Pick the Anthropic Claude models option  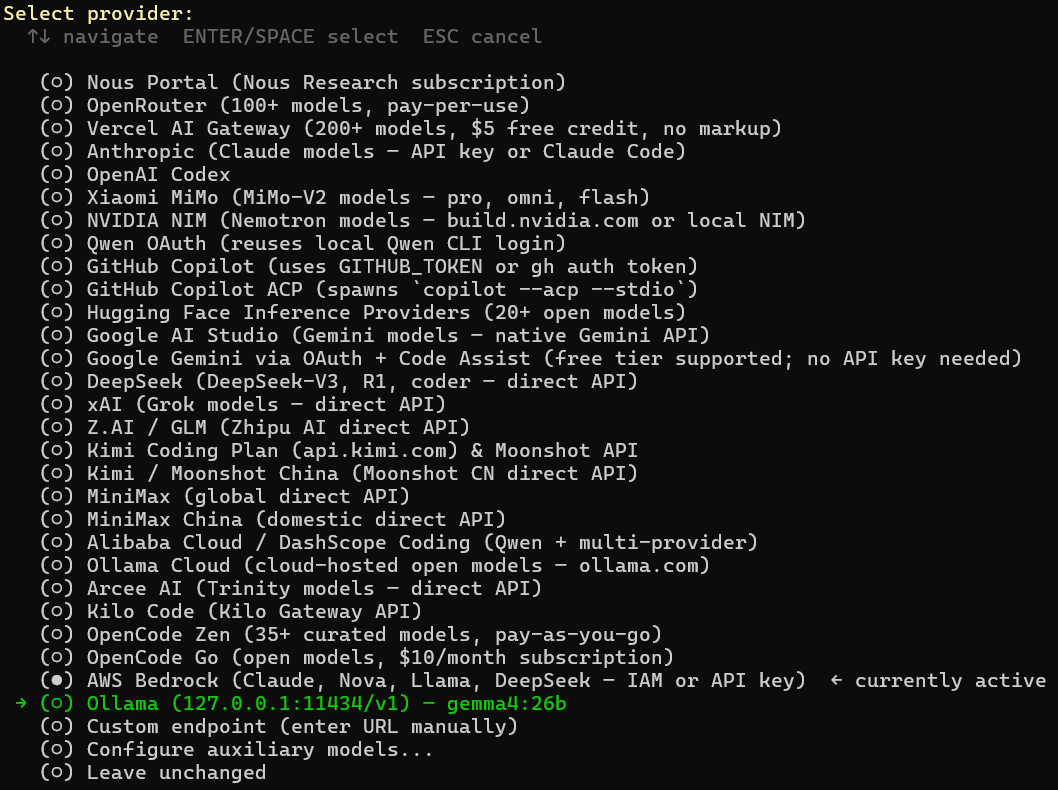click(57, 152)
